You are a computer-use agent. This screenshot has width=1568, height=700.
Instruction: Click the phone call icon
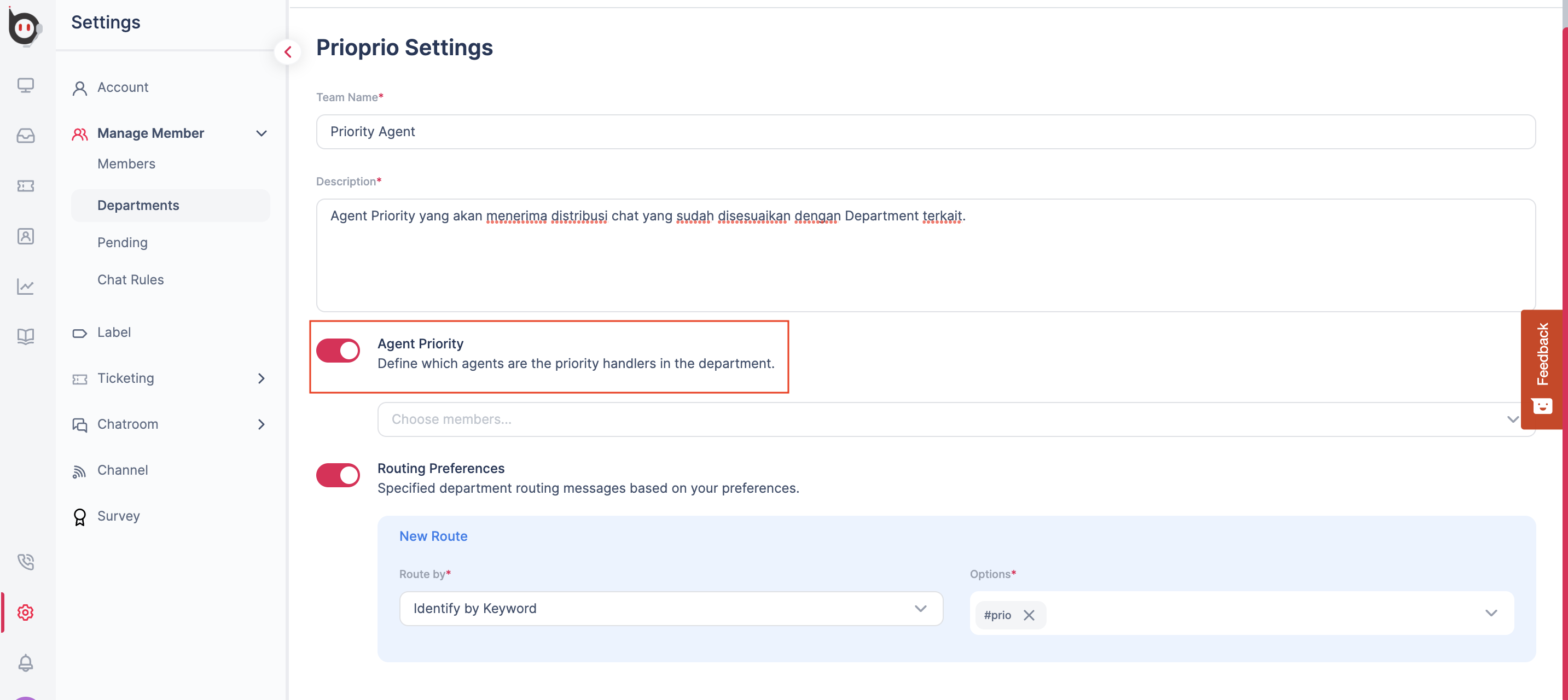click(26, 561)
